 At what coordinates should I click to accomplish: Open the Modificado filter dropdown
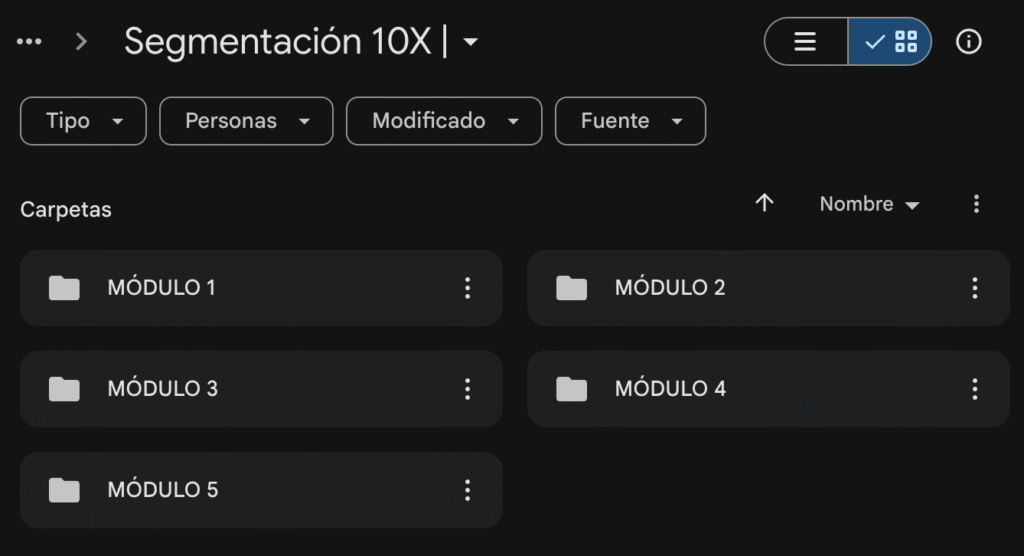(444, 121)
